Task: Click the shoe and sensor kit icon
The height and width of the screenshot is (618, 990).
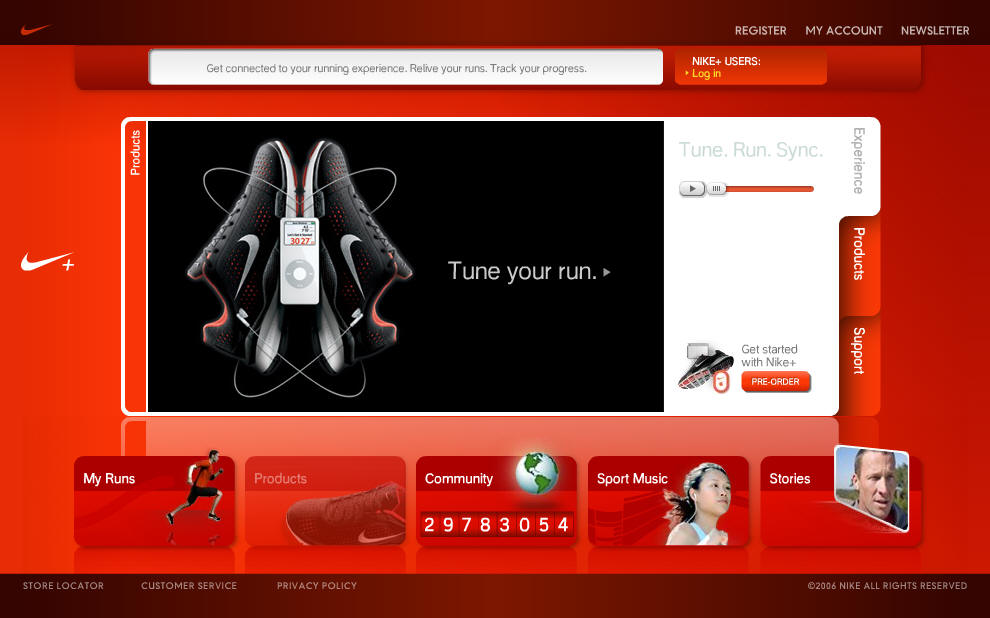Action: click(x=706, y=366)
